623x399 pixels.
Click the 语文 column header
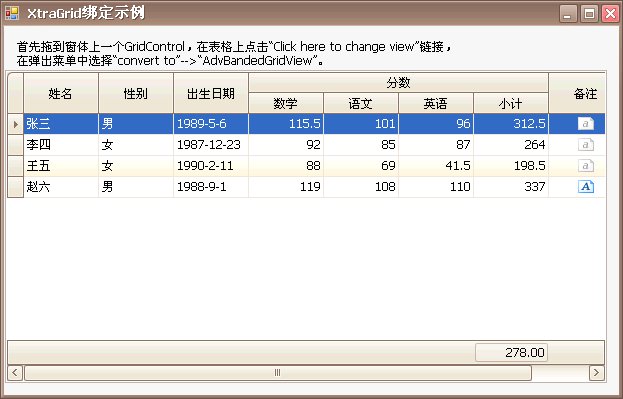361,103
